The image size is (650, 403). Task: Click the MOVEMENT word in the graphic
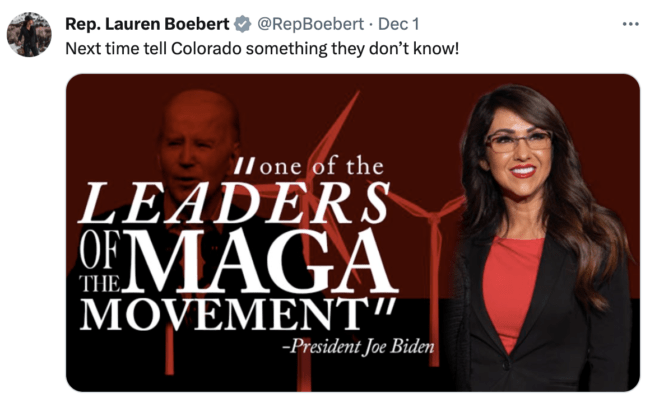pyautogui.click(x=225, y=314)
